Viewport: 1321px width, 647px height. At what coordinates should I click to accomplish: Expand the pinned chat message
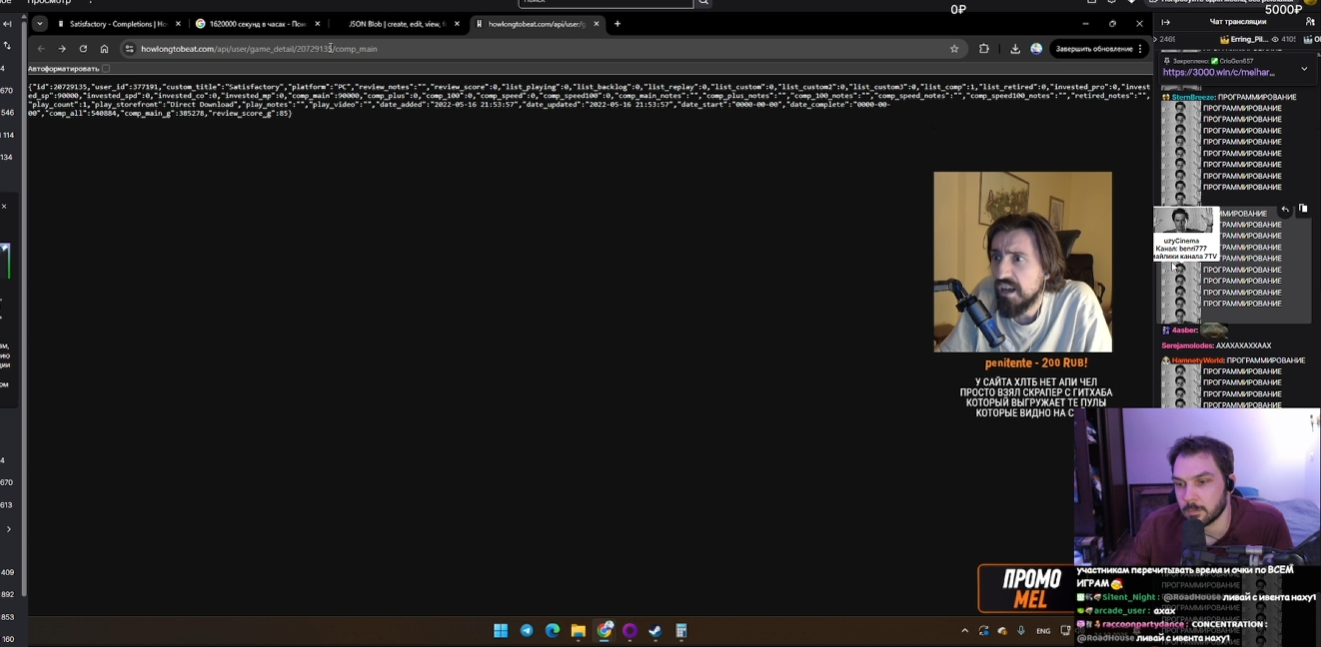(1304, 68)
